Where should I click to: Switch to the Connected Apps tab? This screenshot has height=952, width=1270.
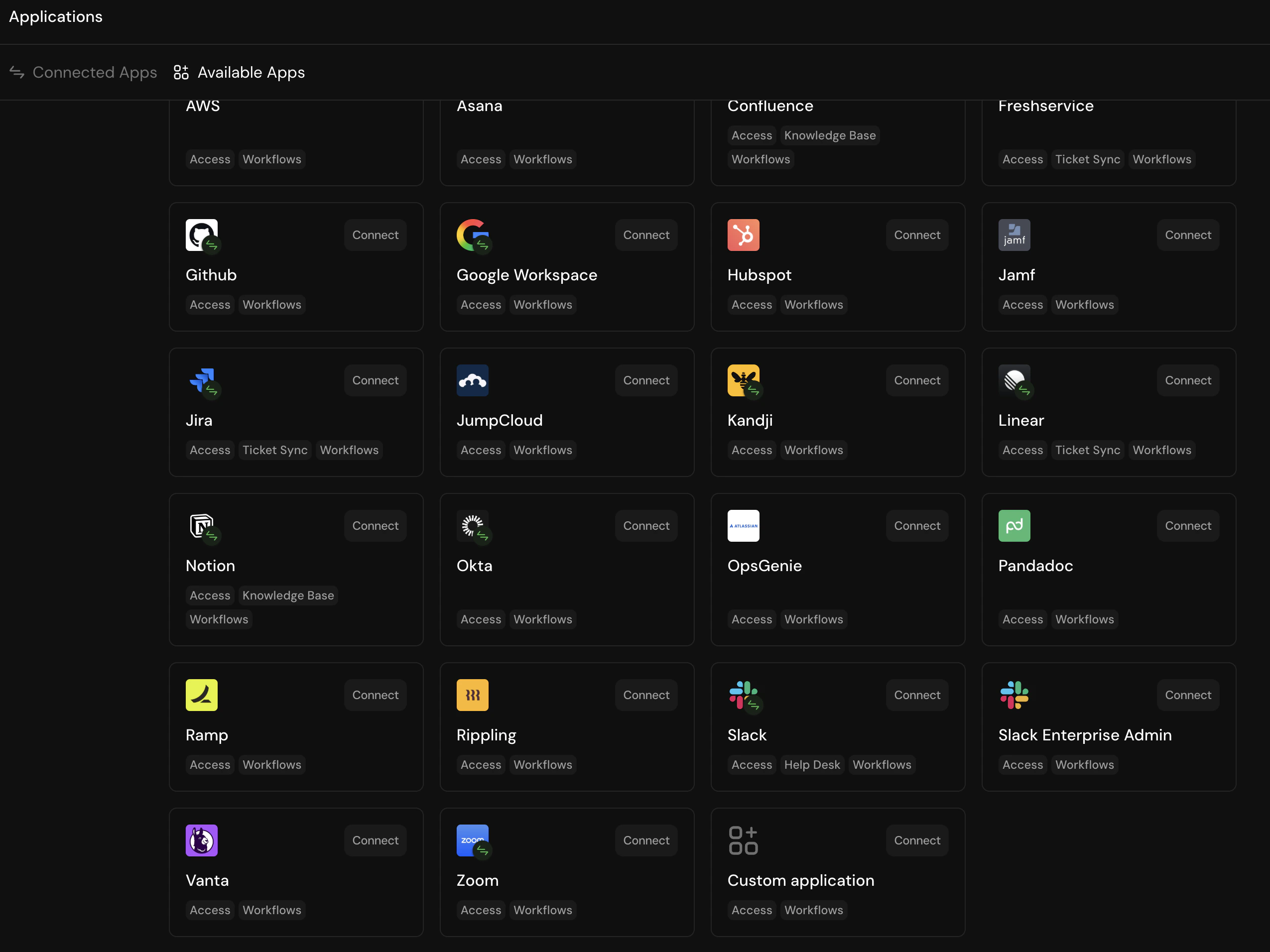(95, 72)
